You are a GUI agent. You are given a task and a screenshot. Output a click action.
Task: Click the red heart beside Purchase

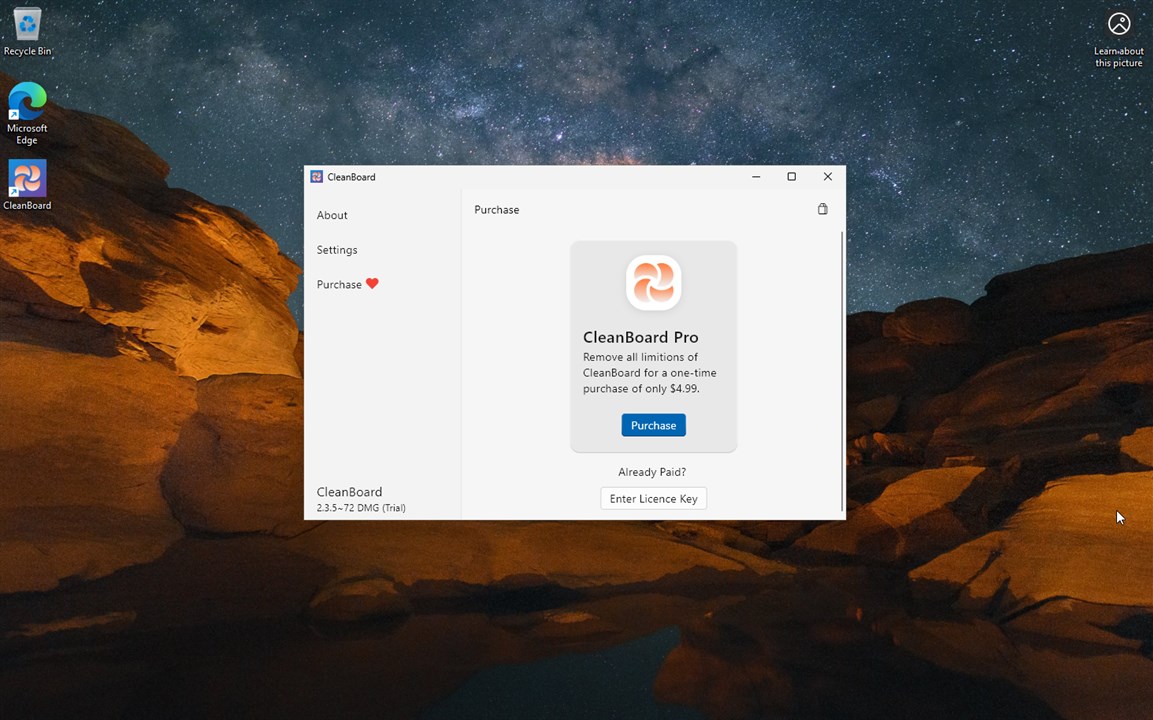pos(372,284)
